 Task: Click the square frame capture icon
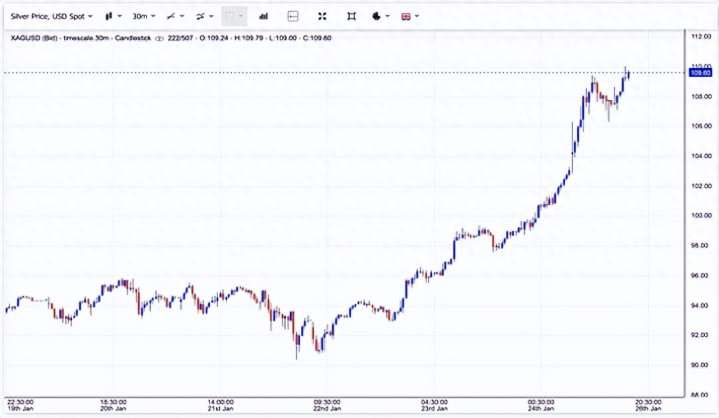coord(351,17)
